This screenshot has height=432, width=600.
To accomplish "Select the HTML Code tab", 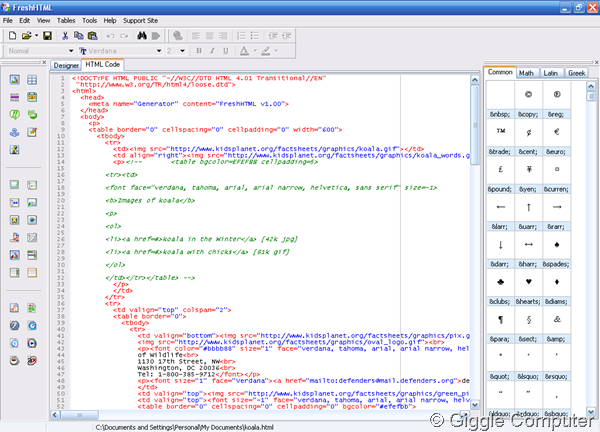I will (103, 65).
